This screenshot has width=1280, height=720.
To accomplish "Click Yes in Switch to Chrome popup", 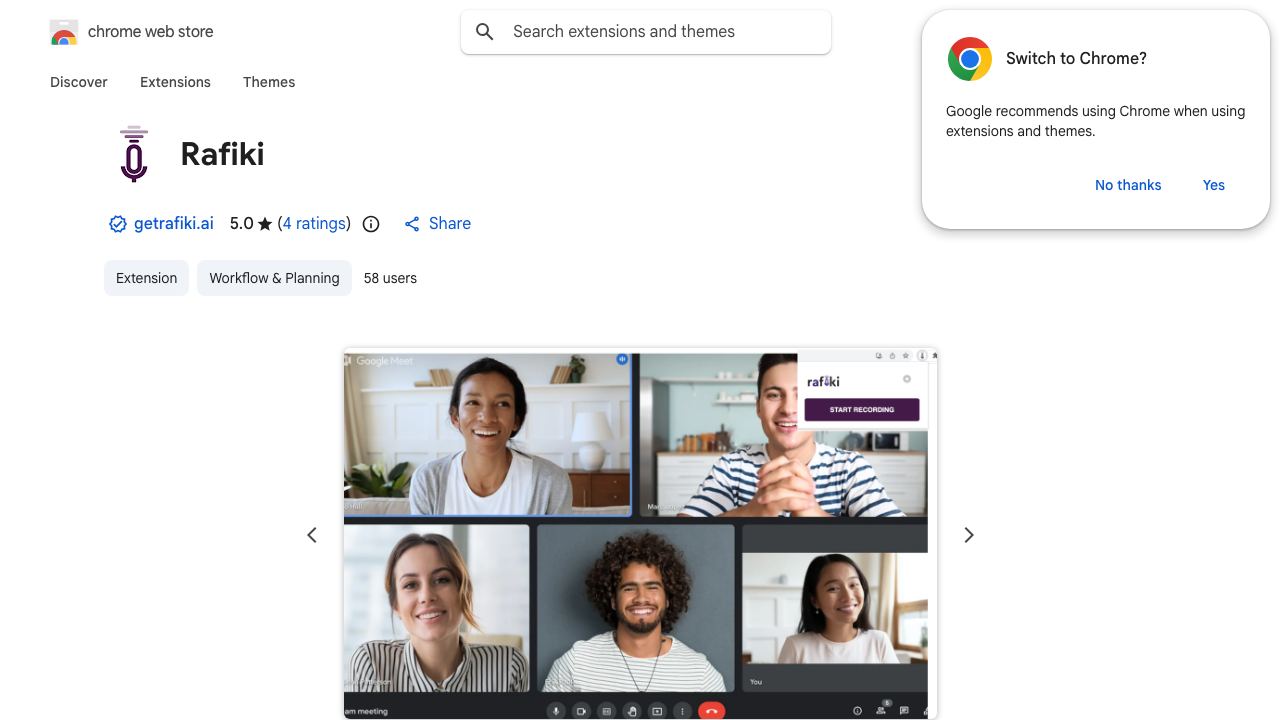I will tap(1214, 185).
